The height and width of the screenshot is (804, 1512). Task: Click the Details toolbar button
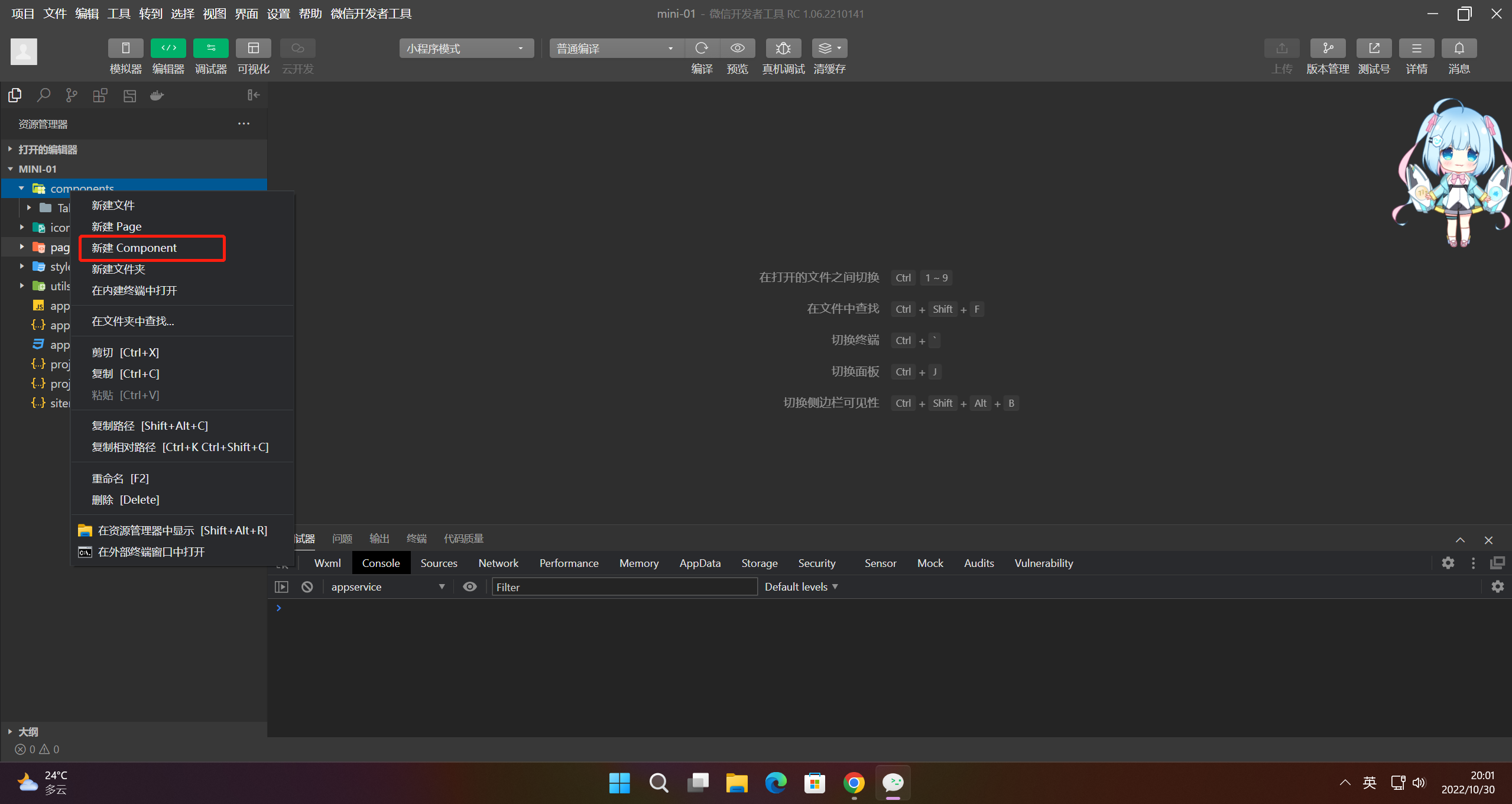(1416, 48)
